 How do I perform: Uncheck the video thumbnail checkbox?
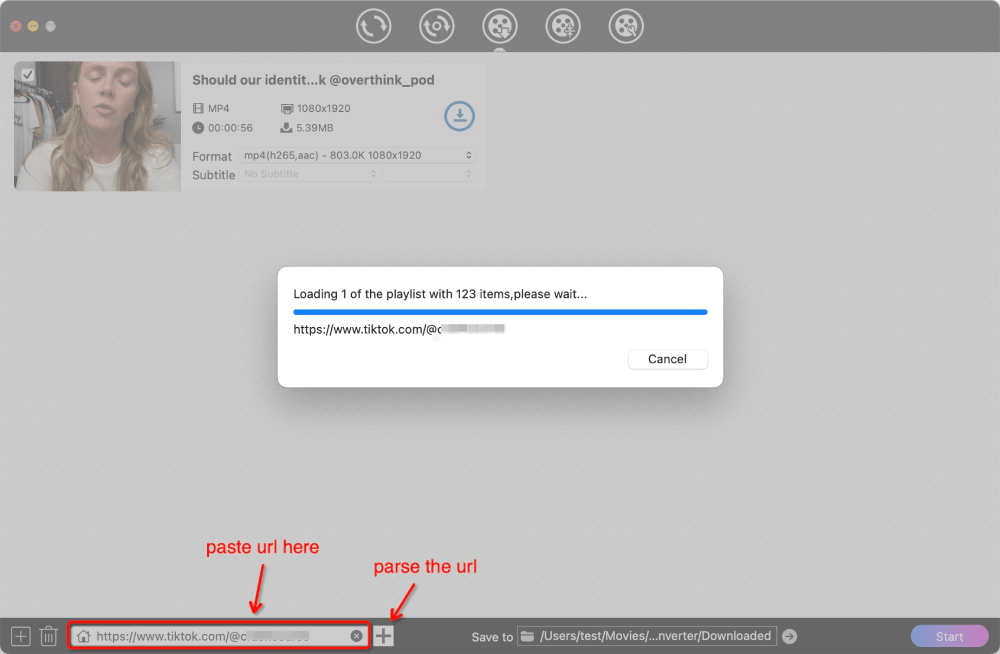(x=27, y=75)
